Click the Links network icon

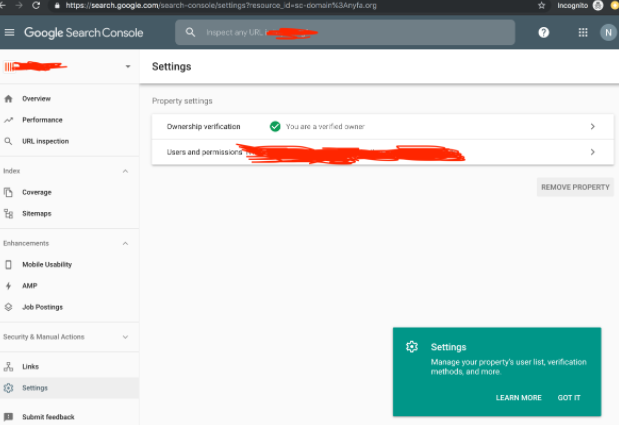[x=8, y=367]
